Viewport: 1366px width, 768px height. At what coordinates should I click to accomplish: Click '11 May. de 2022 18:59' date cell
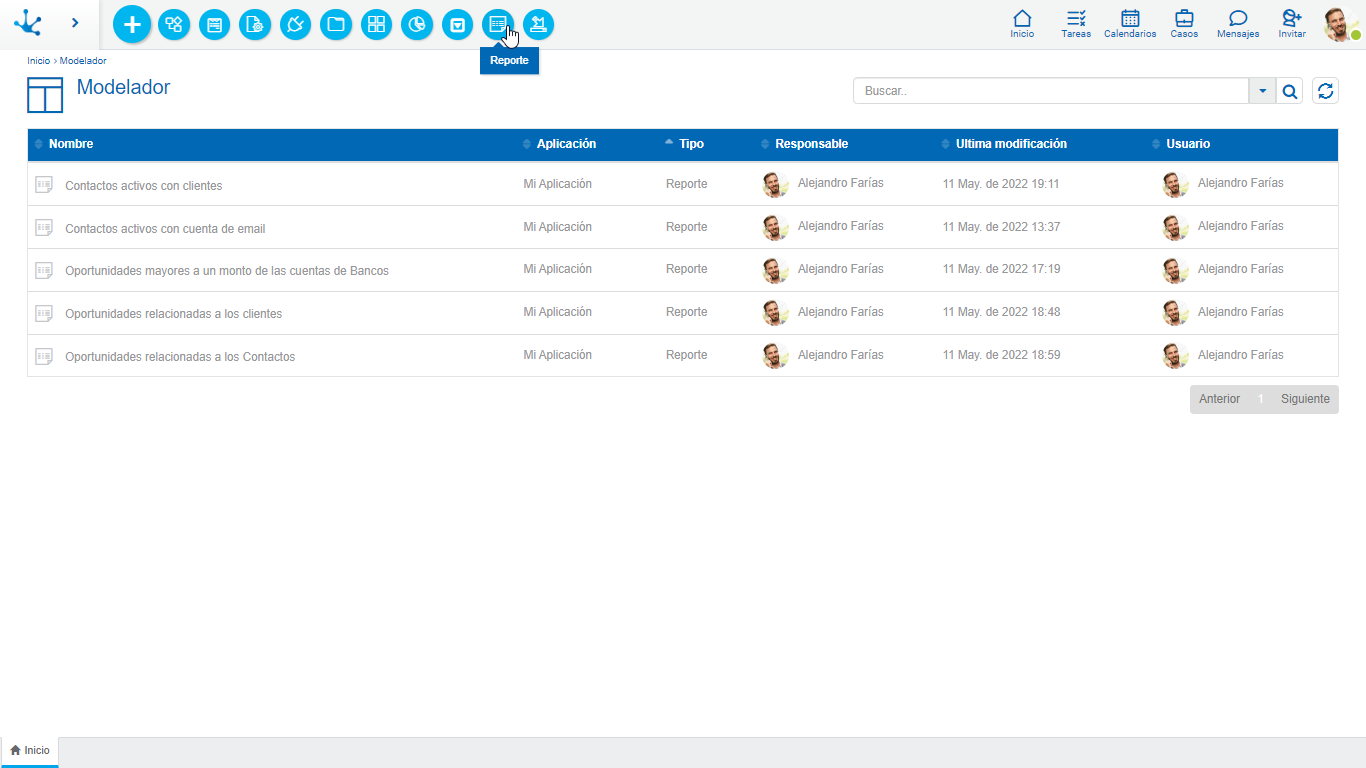point(1001,355)
